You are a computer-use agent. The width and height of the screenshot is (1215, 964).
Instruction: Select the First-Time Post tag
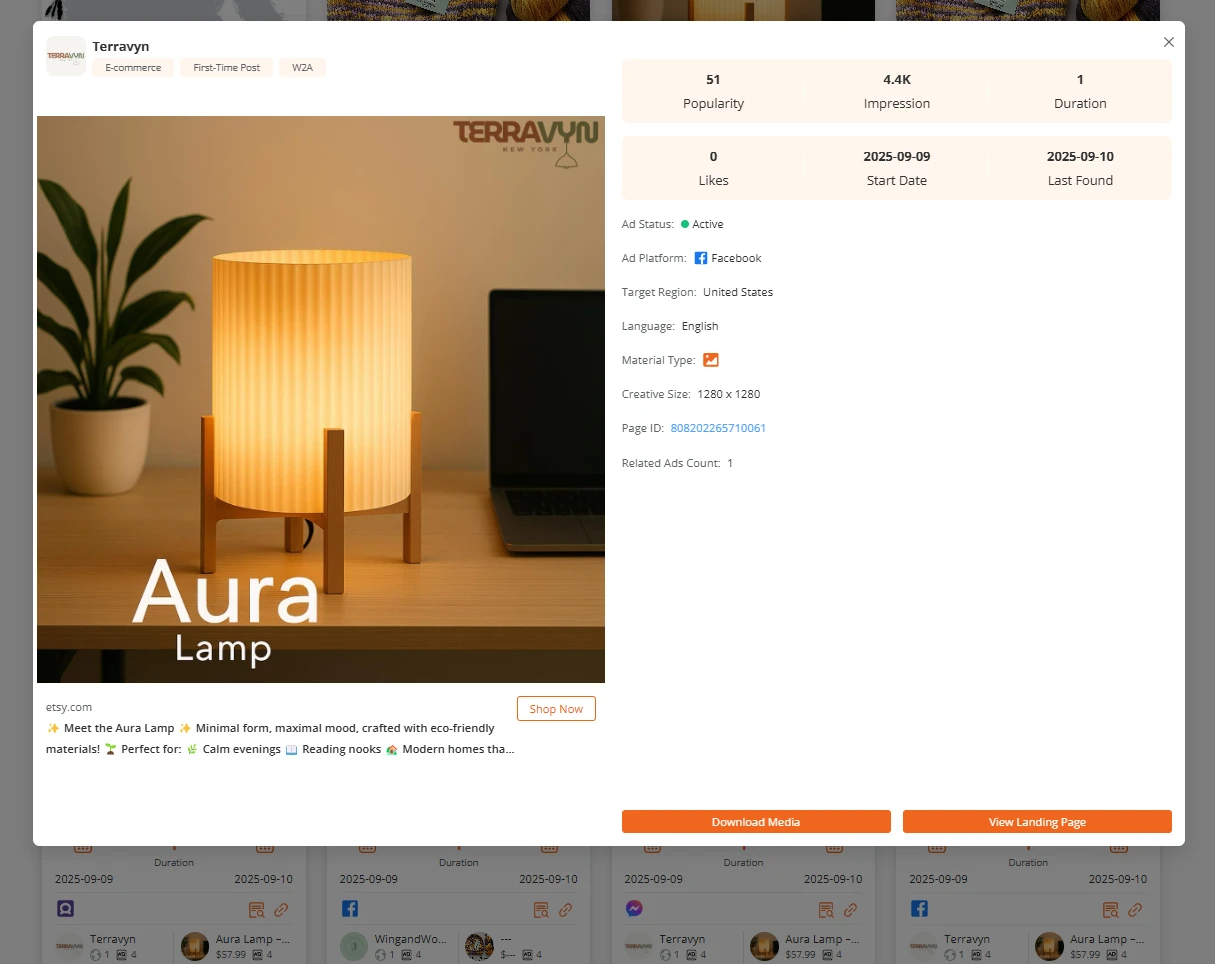[226, 68]
